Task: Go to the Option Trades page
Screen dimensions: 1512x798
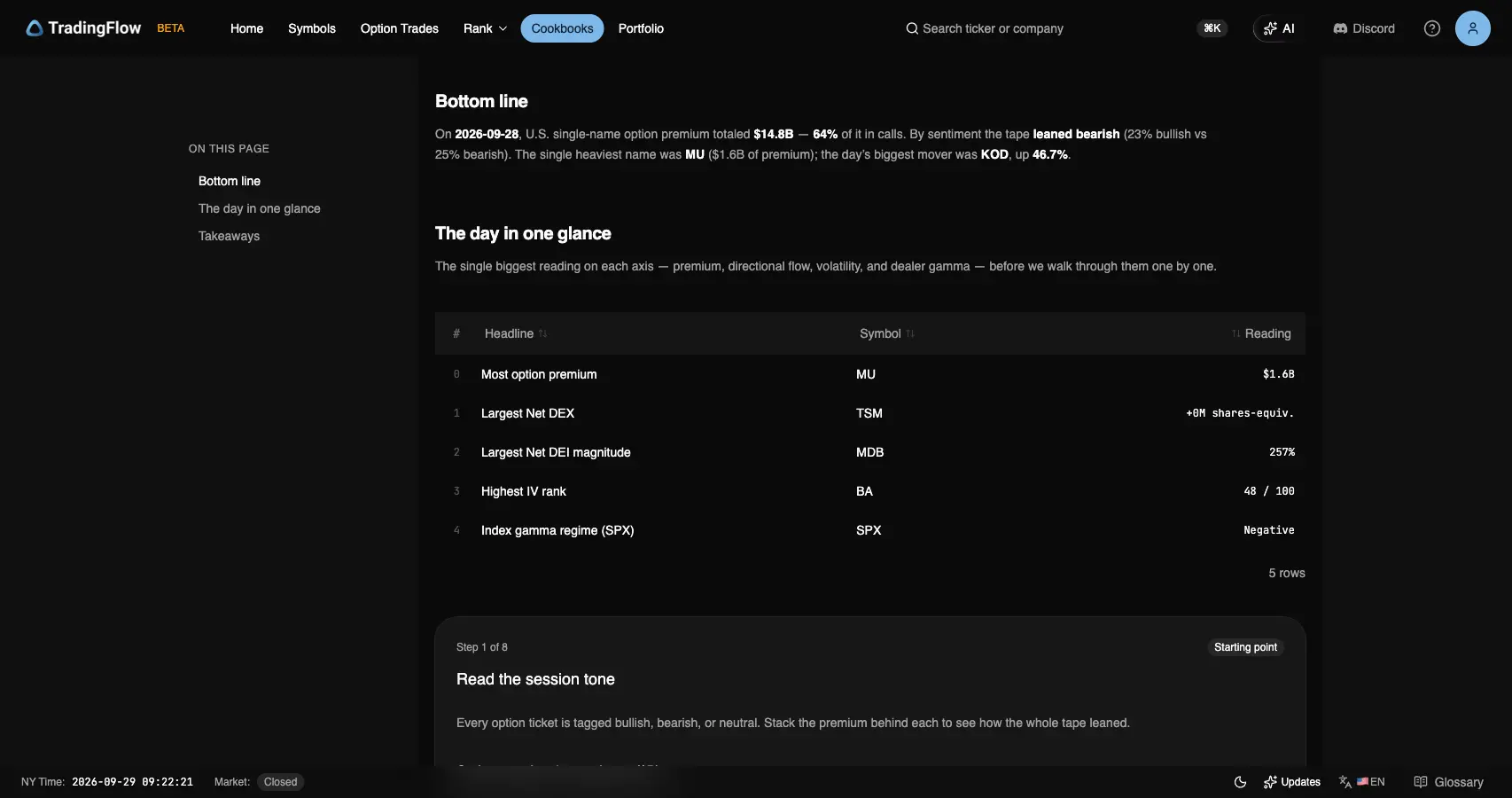Action: (x=400, y=28)
